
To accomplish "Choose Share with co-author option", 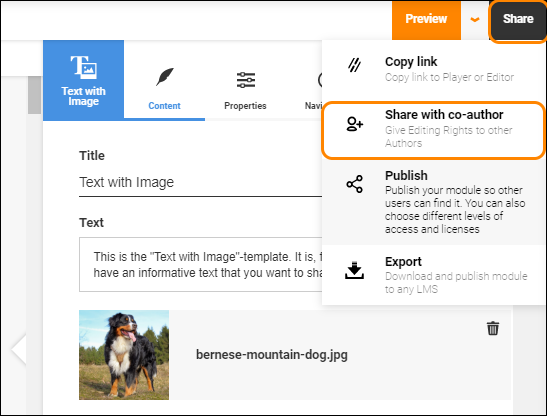I will pos(433,130).
